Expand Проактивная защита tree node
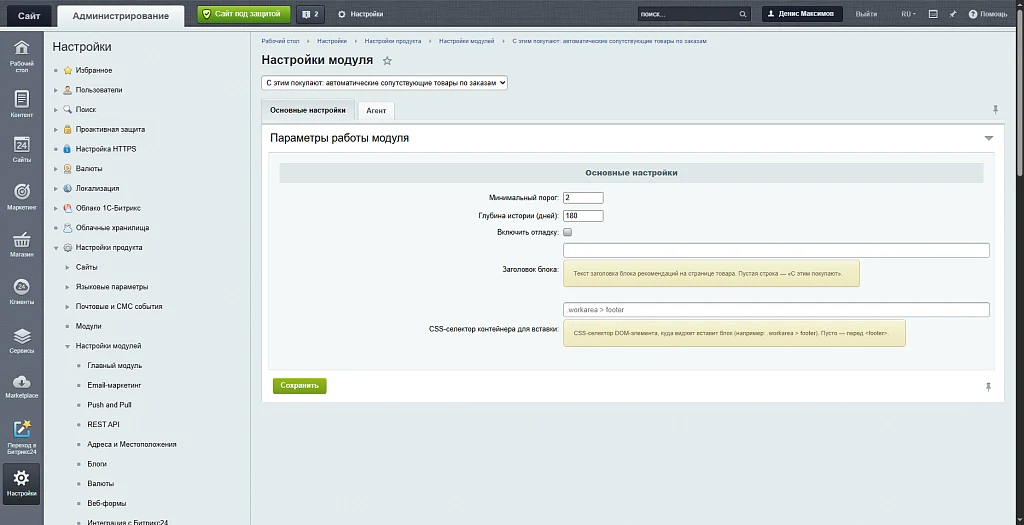The width and height of the screenshot is (1024, 525). pyautogui.click(x=56, y=129)
